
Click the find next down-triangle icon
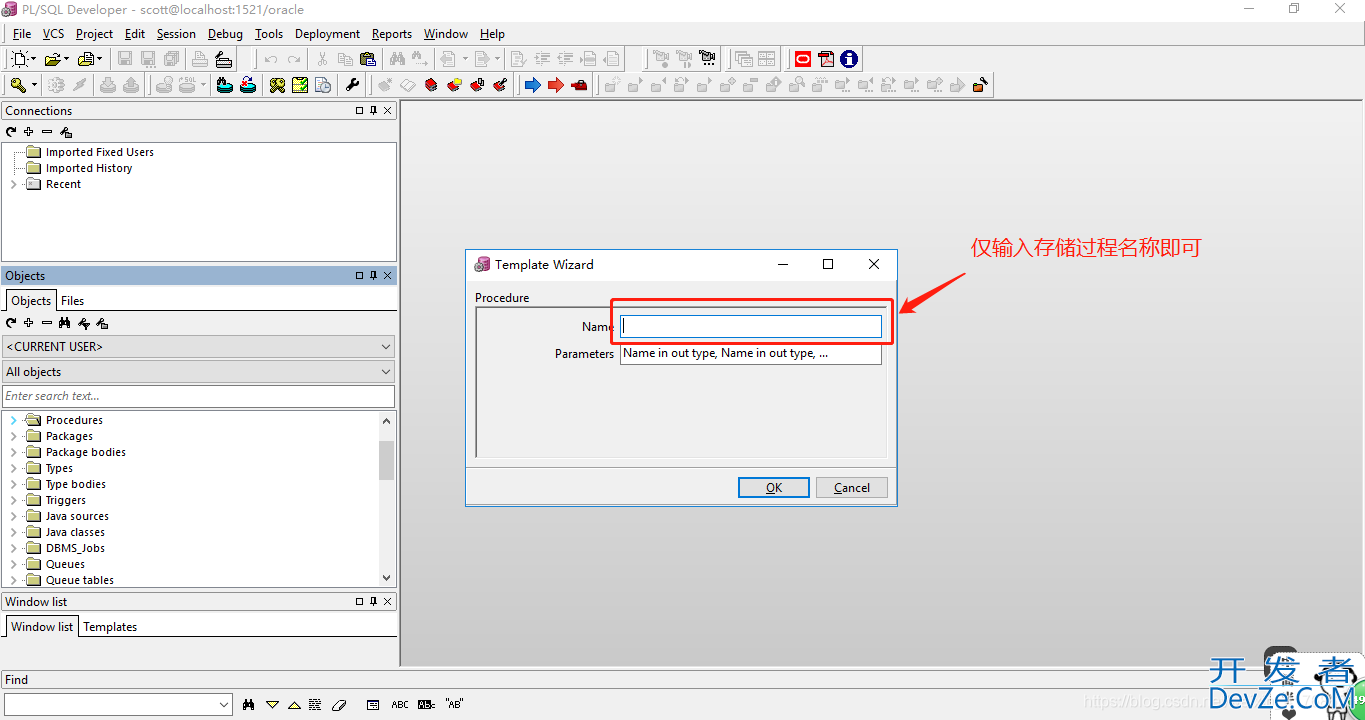tap(272, 704)
